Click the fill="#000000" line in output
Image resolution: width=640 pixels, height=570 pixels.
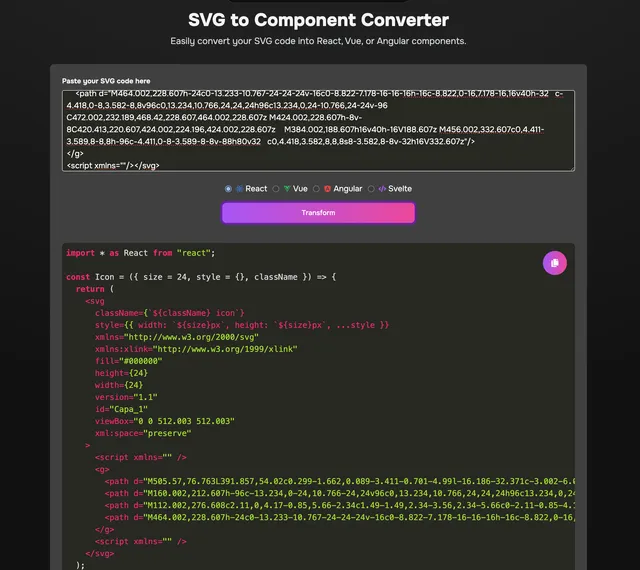tap(129, 361)
